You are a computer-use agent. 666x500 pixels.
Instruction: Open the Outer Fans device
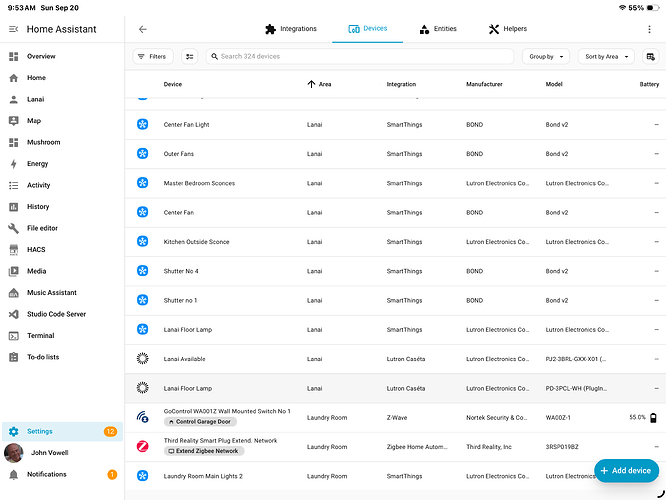[395, 154]
